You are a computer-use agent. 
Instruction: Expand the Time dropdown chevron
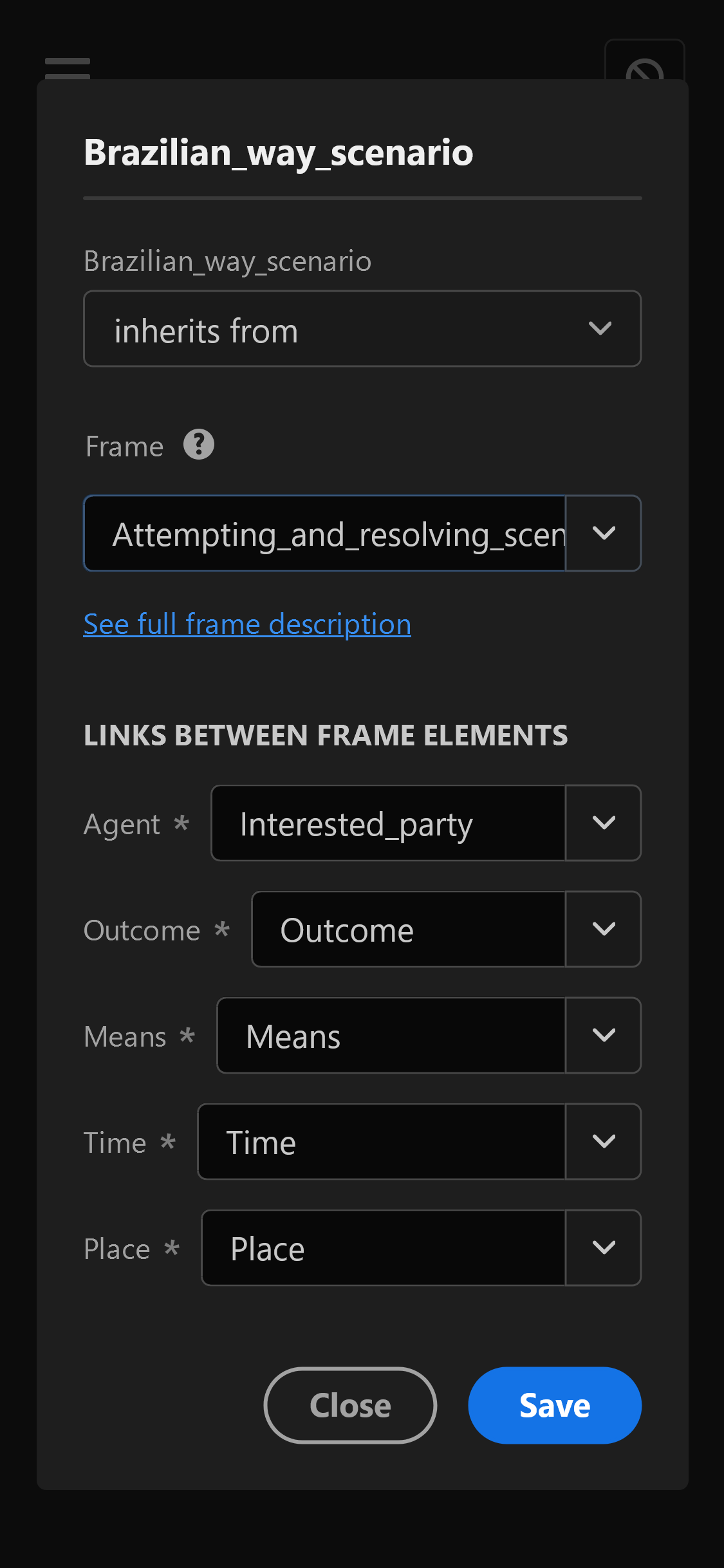604,1141
